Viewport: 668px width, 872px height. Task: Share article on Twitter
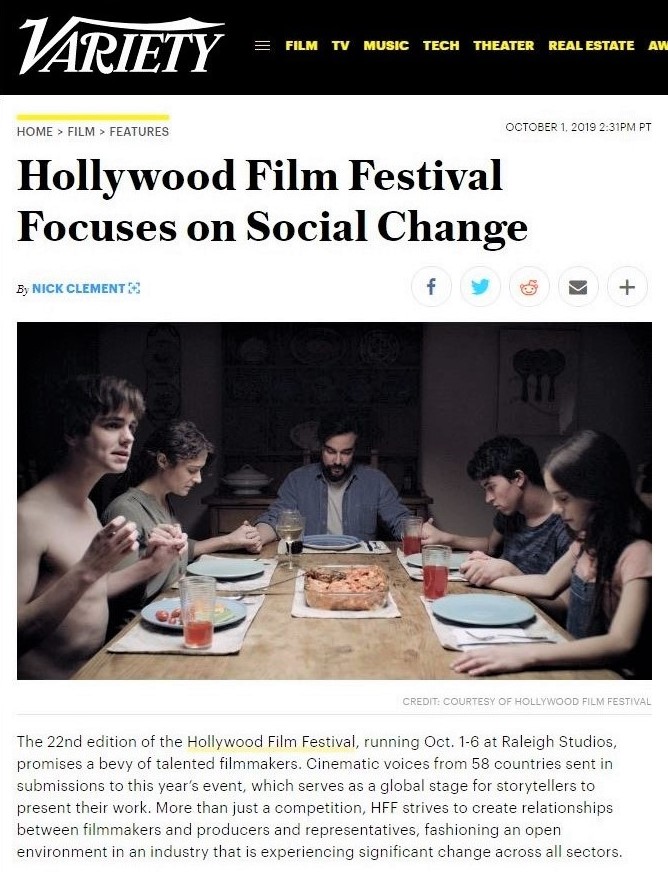click(480, 288)
